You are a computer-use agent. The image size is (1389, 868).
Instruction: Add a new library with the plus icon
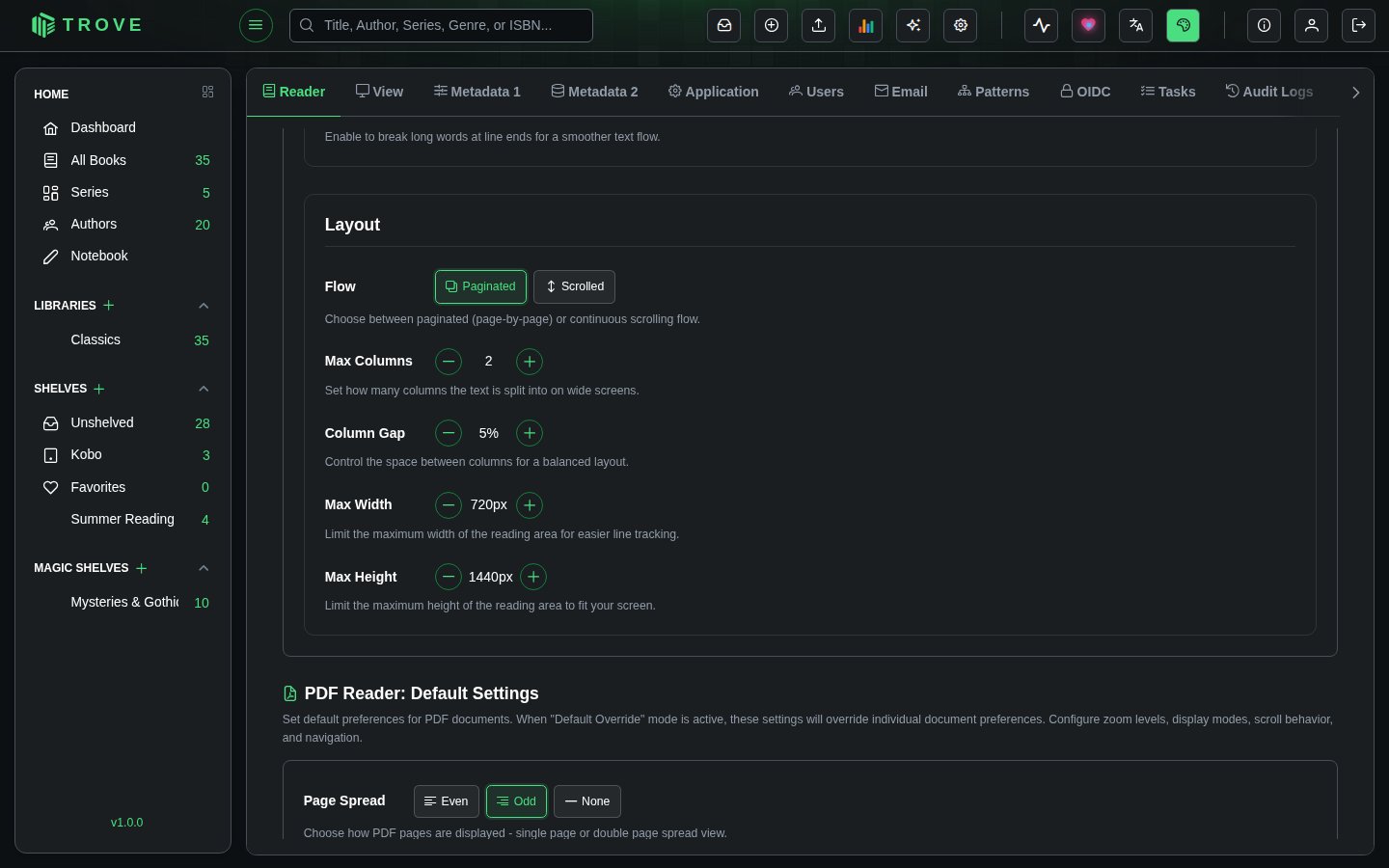(109, 305)
